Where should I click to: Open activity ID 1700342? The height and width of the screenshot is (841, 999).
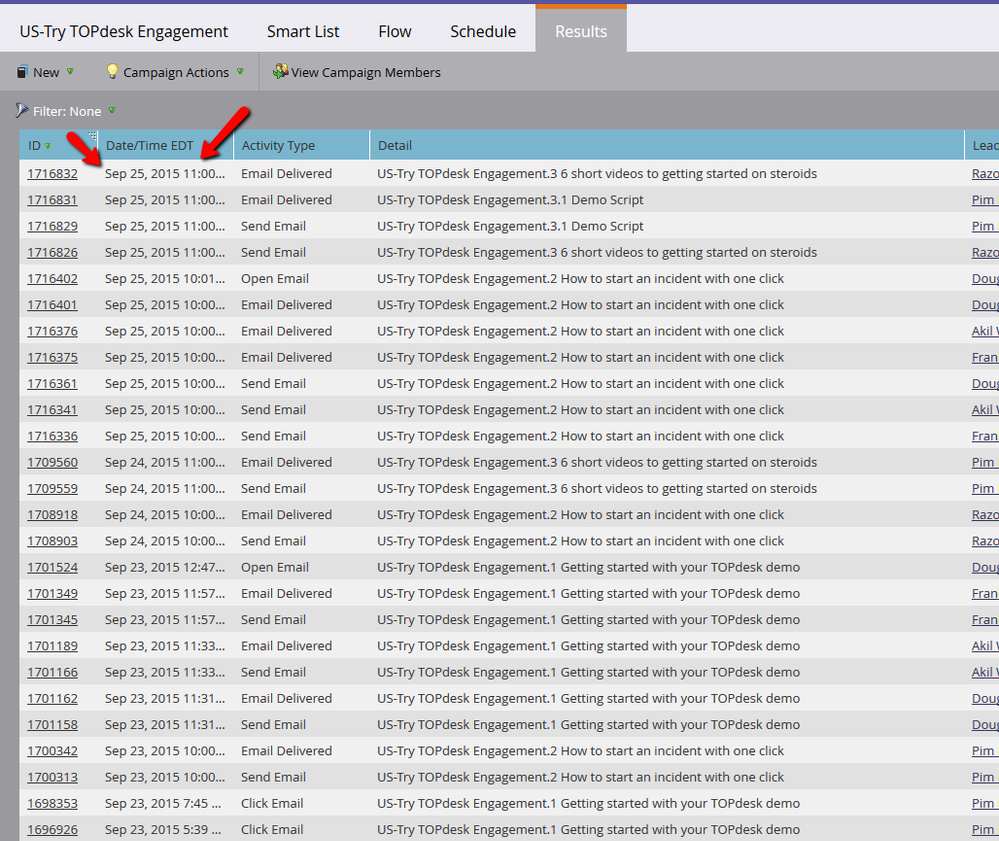tap(52, 751)
